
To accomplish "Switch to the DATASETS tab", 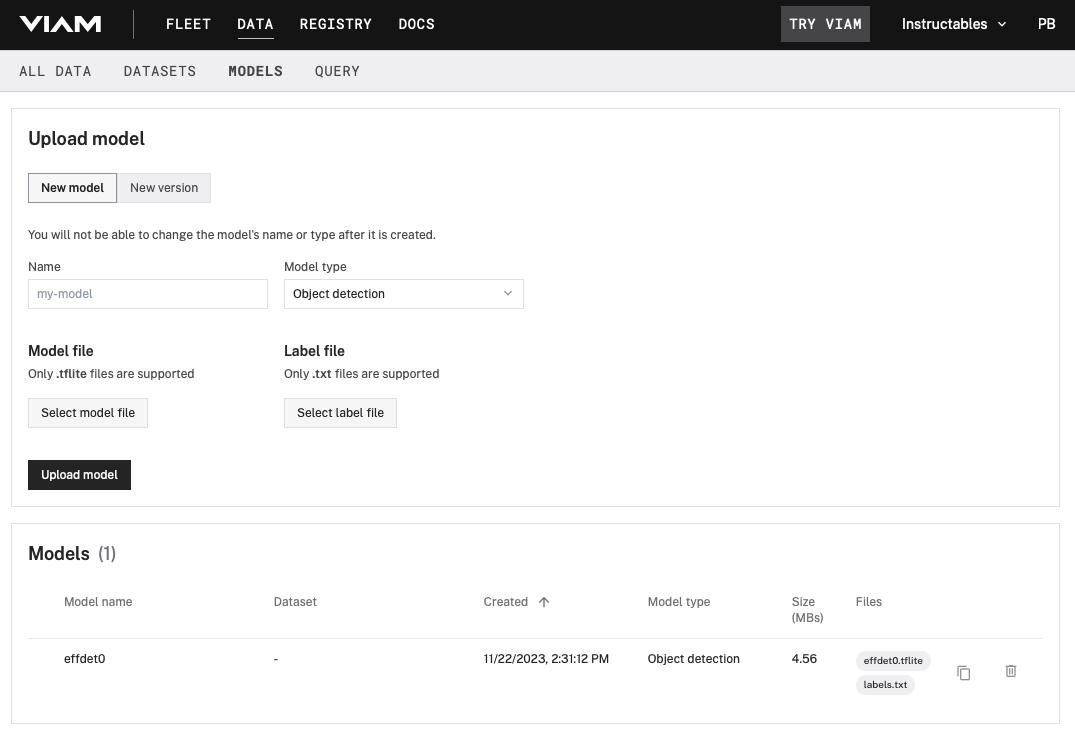I will [x=160, y=71].
